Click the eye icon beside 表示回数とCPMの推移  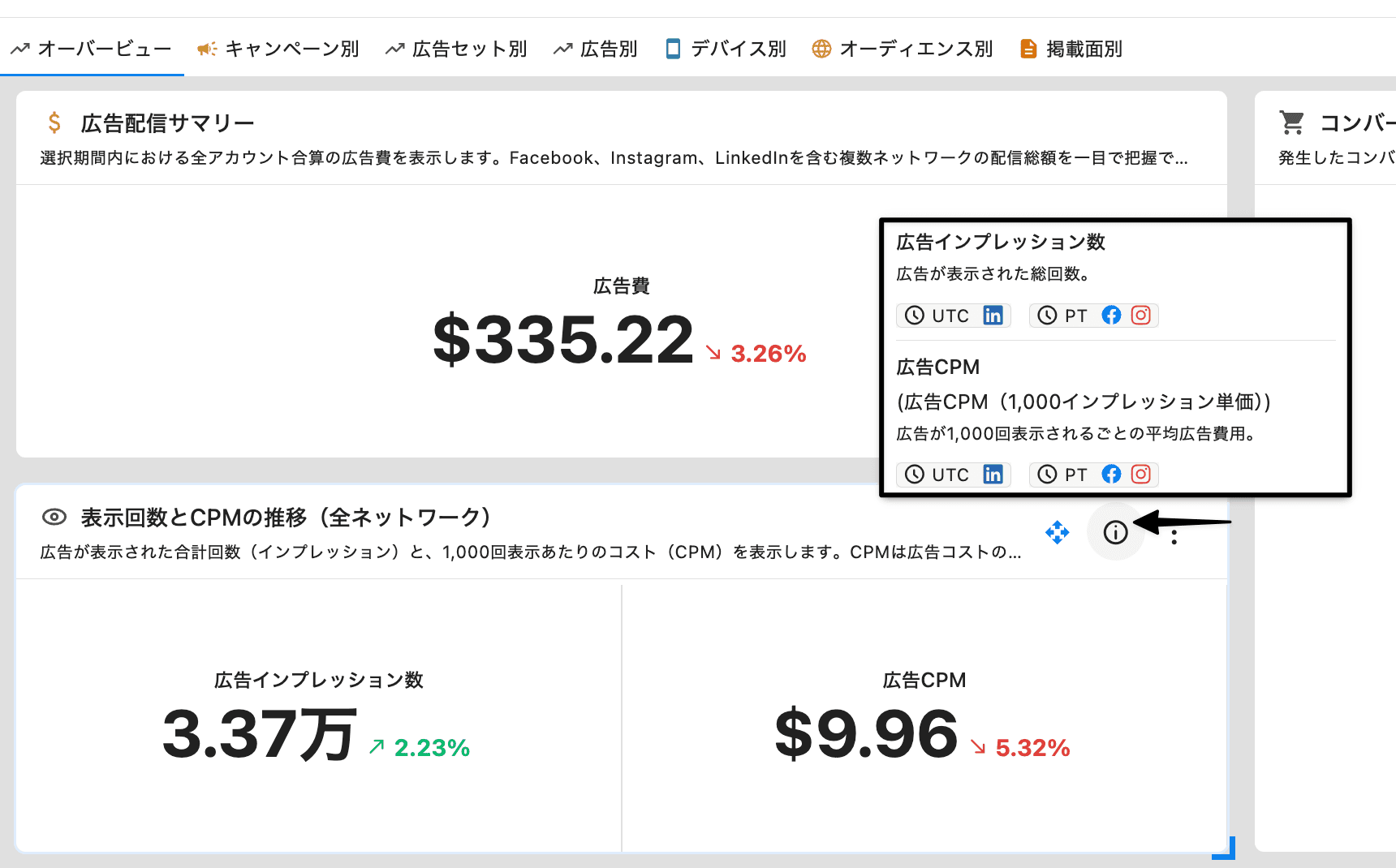tap(54, 517)
